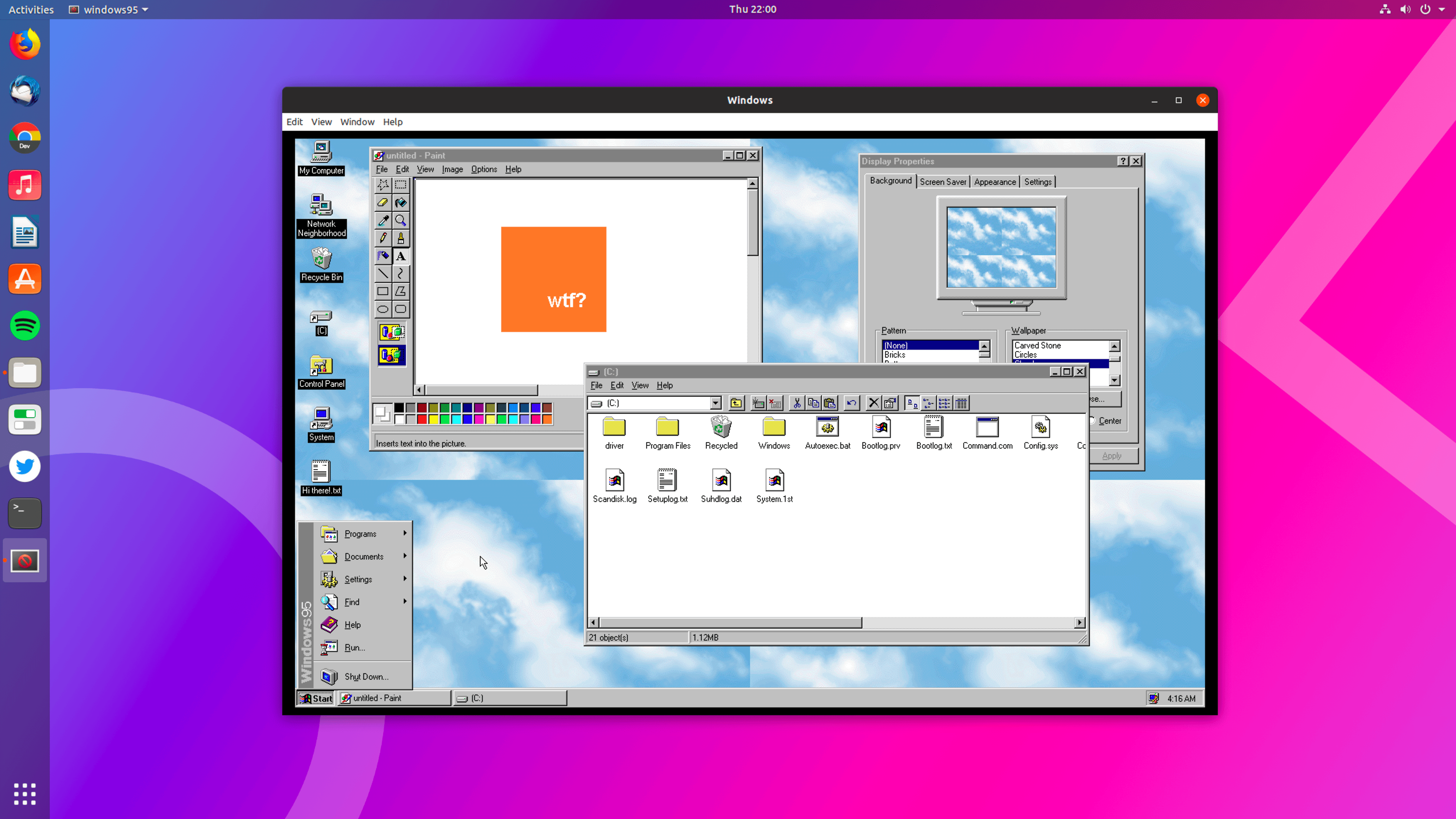The height and width of the screenshot is (819, 1456).
Task: Pick the bright red color swatch
Action: point(422,419)
